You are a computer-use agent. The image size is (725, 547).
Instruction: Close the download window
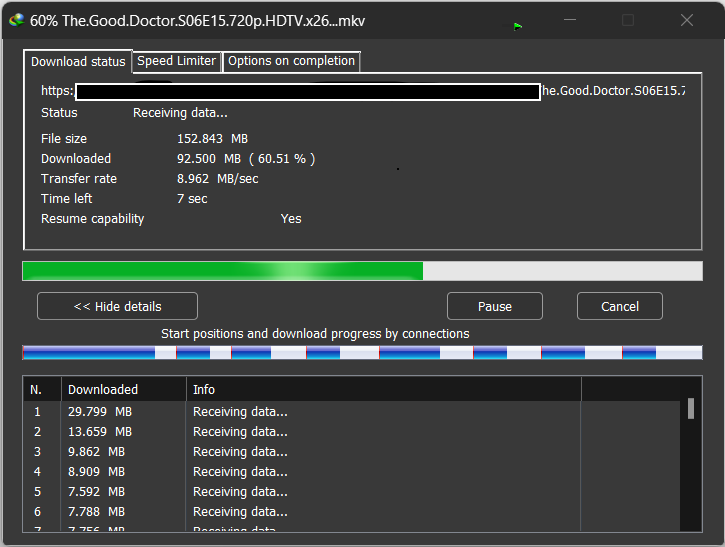[x=687, y=20]
